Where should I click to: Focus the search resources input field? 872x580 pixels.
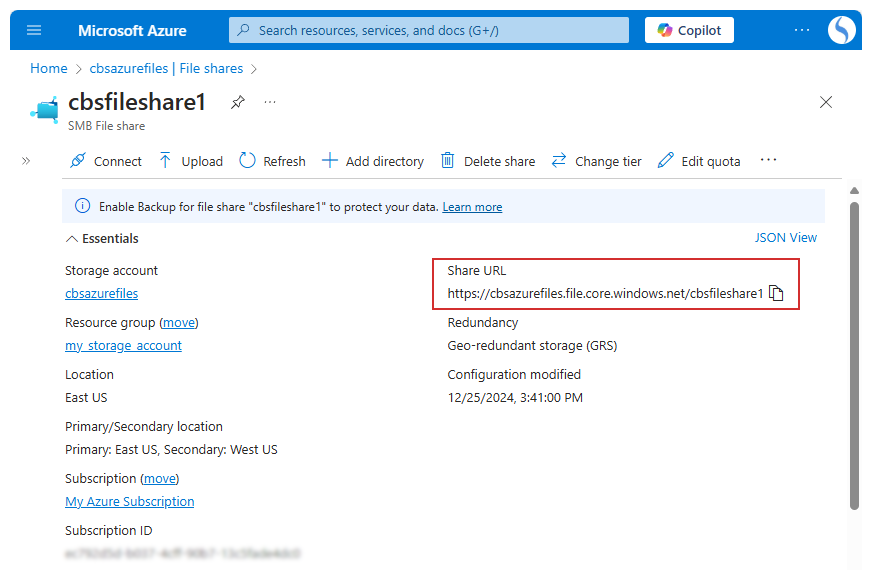coord(430,30)
